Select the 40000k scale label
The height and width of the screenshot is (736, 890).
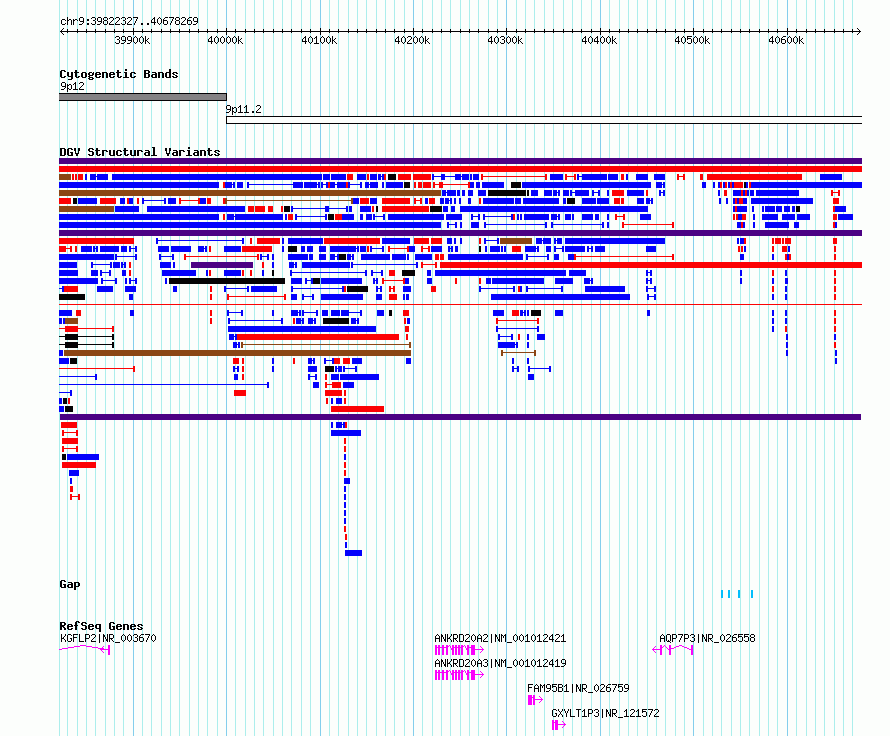pos(225,40)
